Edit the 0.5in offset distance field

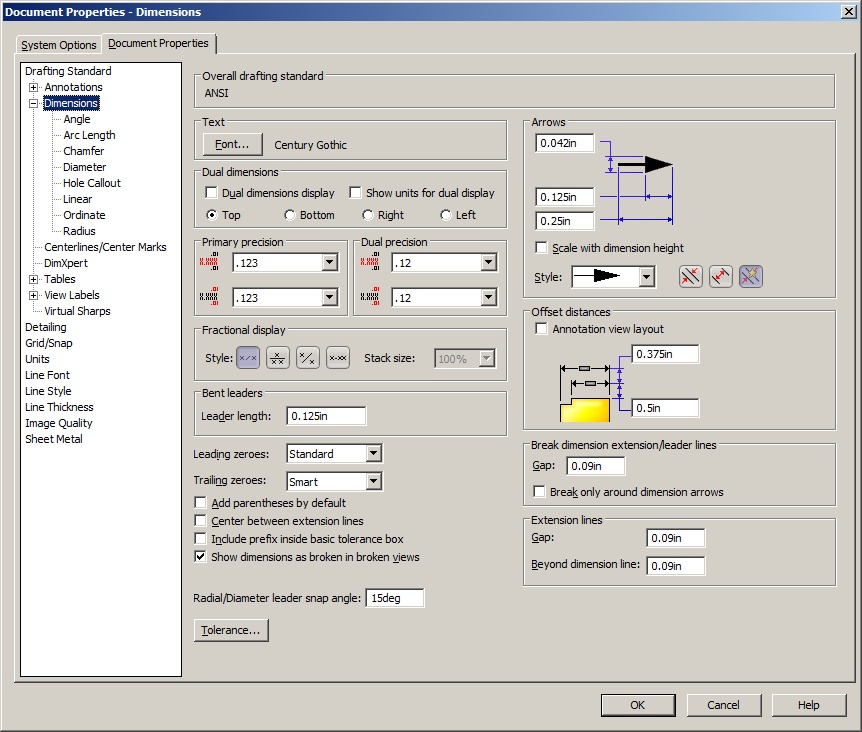[x=665, y=408]
